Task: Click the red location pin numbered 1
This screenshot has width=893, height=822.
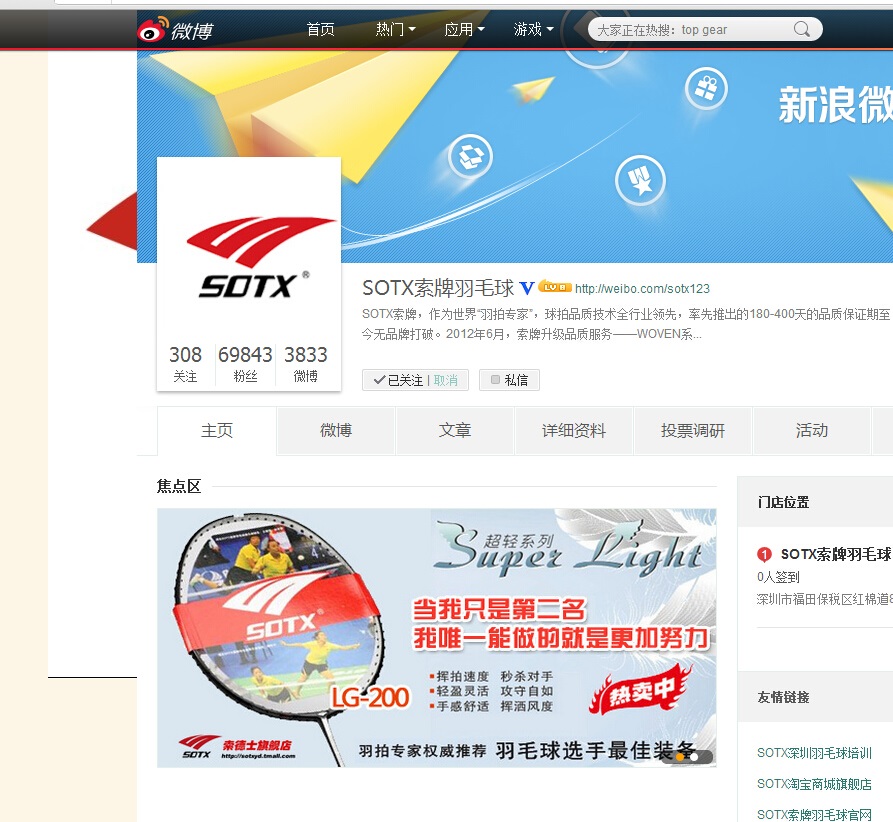Action: (x=764, y=554)
